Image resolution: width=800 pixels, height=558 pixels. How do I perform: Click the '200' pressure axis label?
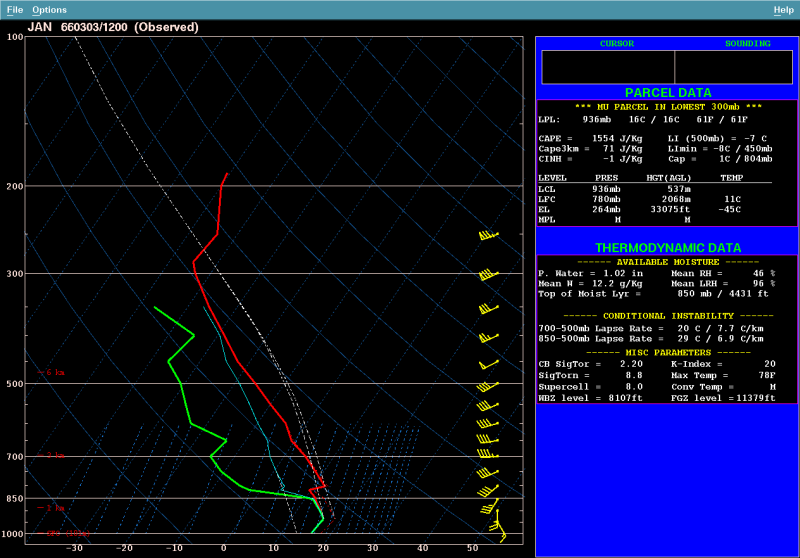click(15, 187)
